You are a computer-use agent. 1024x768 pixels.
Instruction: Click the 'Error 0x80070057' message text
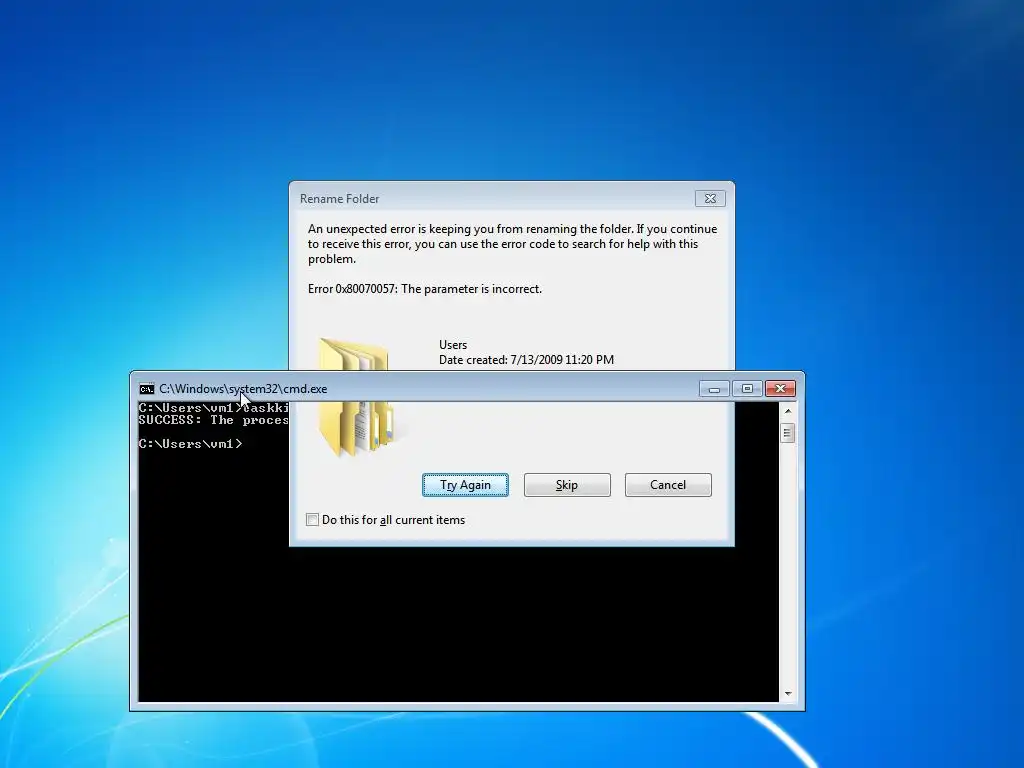click(424, 289)
